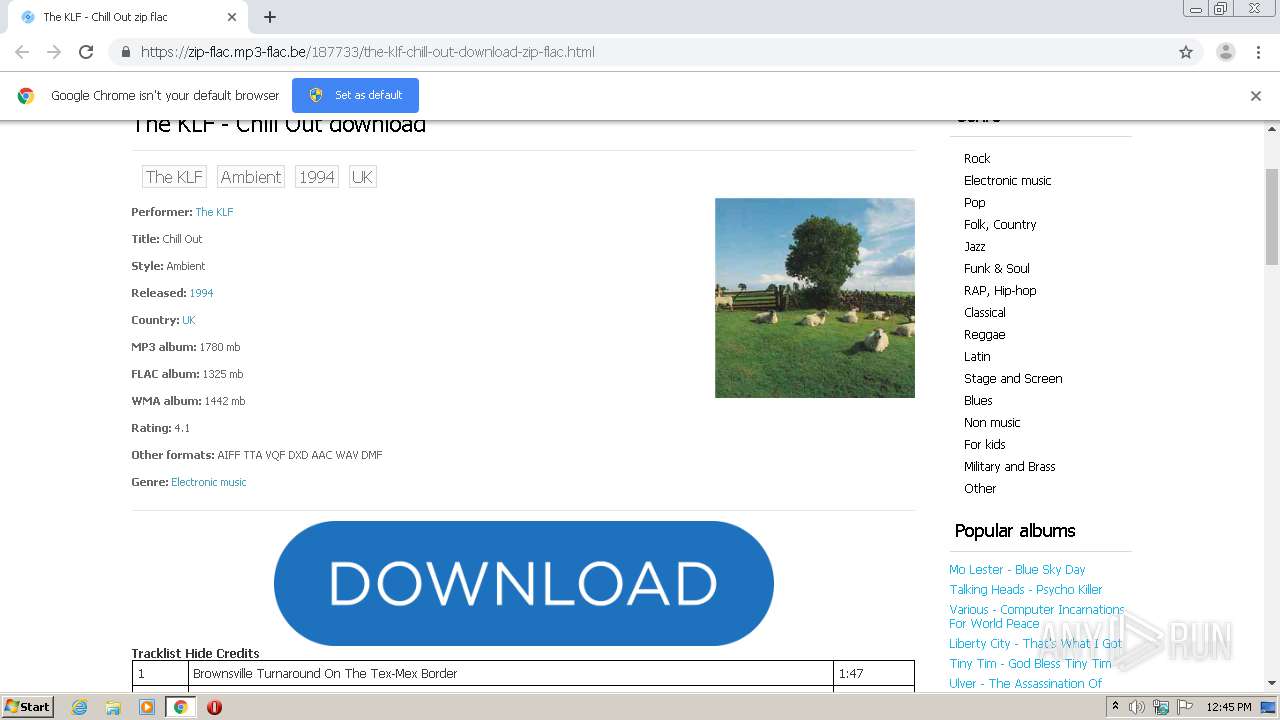Click Hide Credits next to Tracklist
Image resolution: width=1280 pixels, height=720 pixels.
coord(222,653)
